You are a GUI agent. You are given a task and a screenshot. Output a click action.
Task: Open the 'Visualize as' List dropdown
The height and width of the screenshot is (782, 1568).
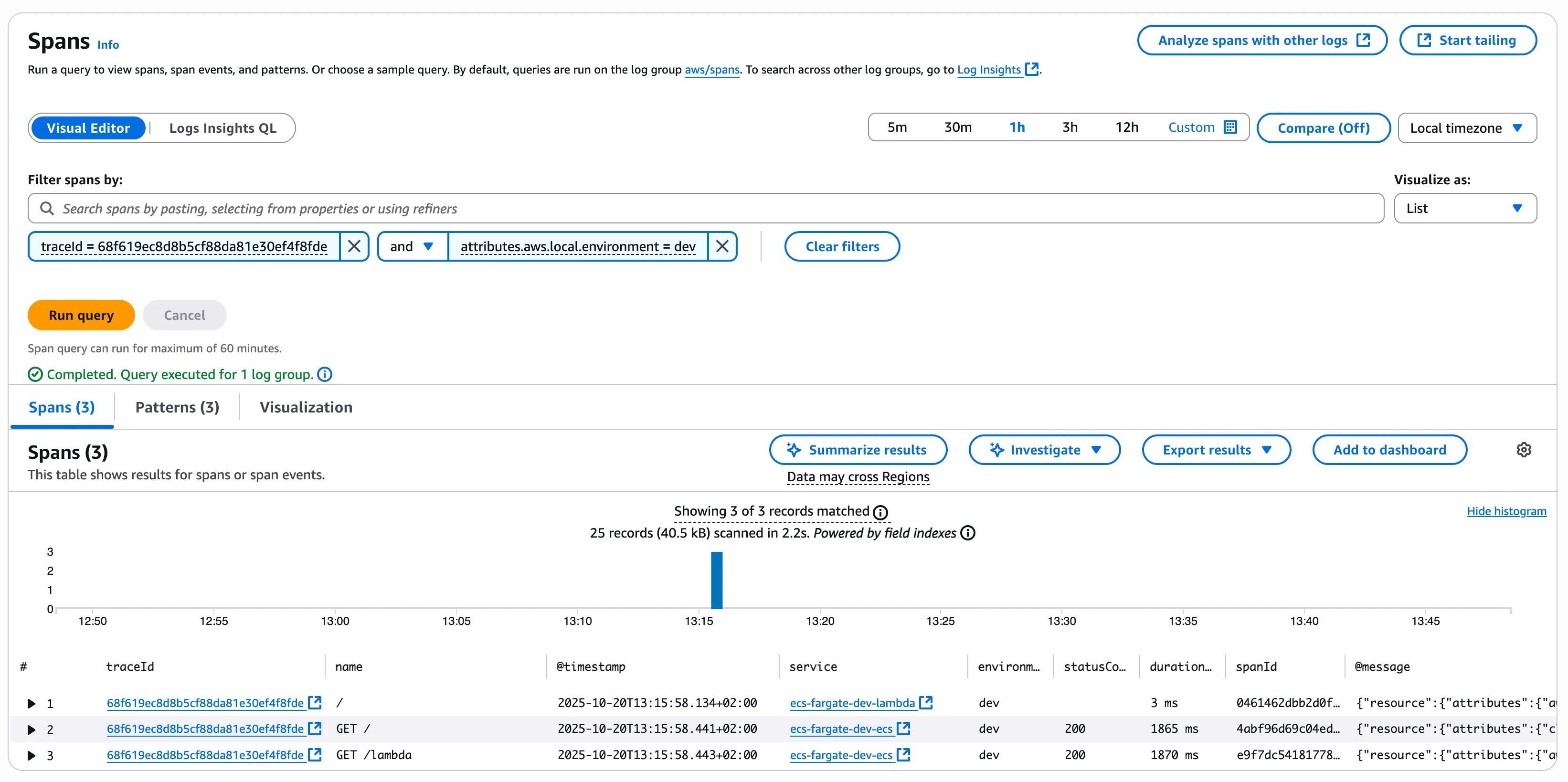(x=1465, y=208)
